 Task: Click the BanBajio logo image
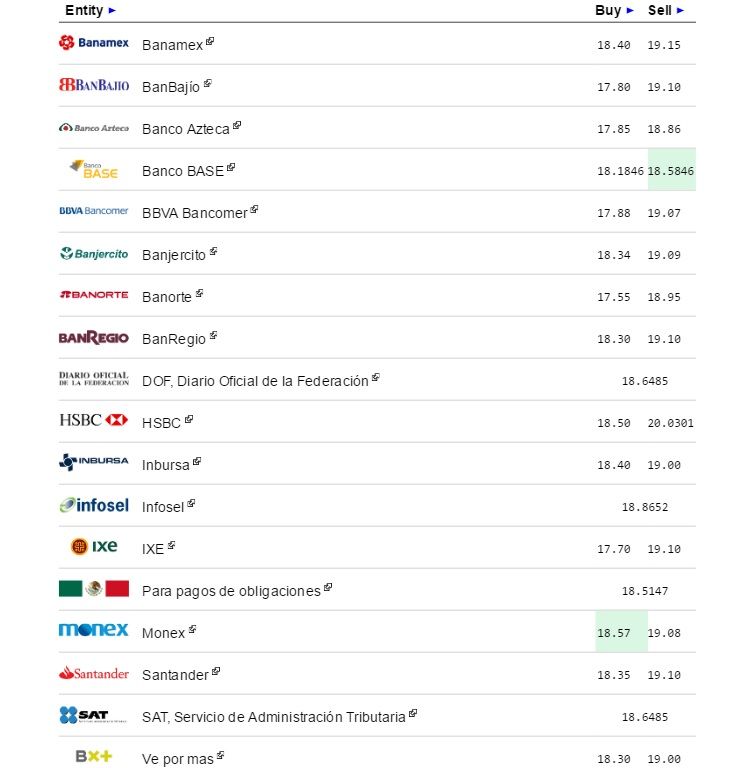pyautogui.click(x=93, y=85)
